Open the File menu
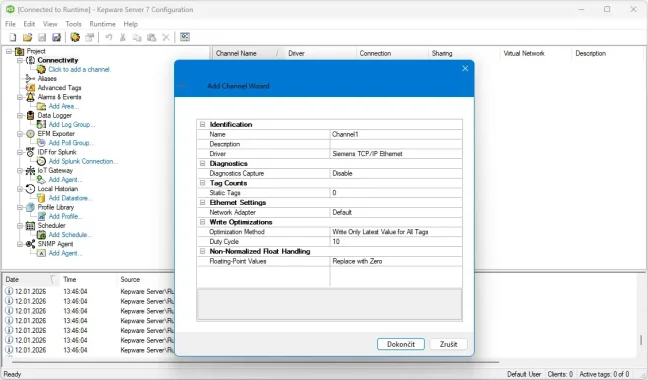648x380 pixels. (x=10, y=24)
